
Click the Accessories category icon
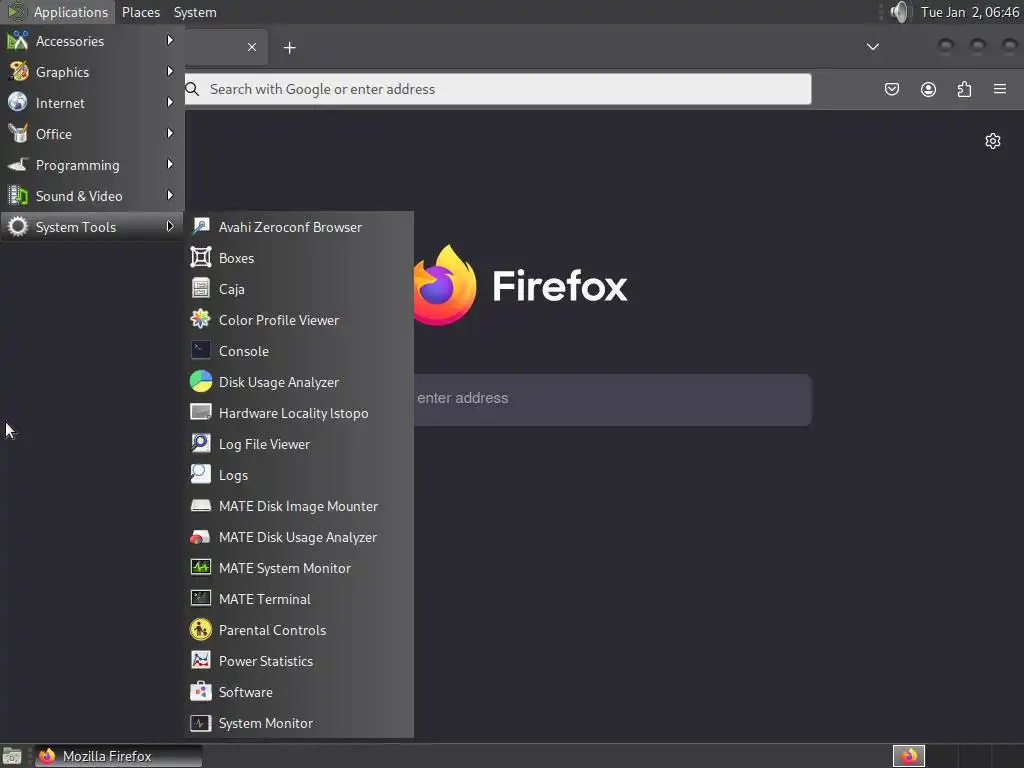(18, 40)
